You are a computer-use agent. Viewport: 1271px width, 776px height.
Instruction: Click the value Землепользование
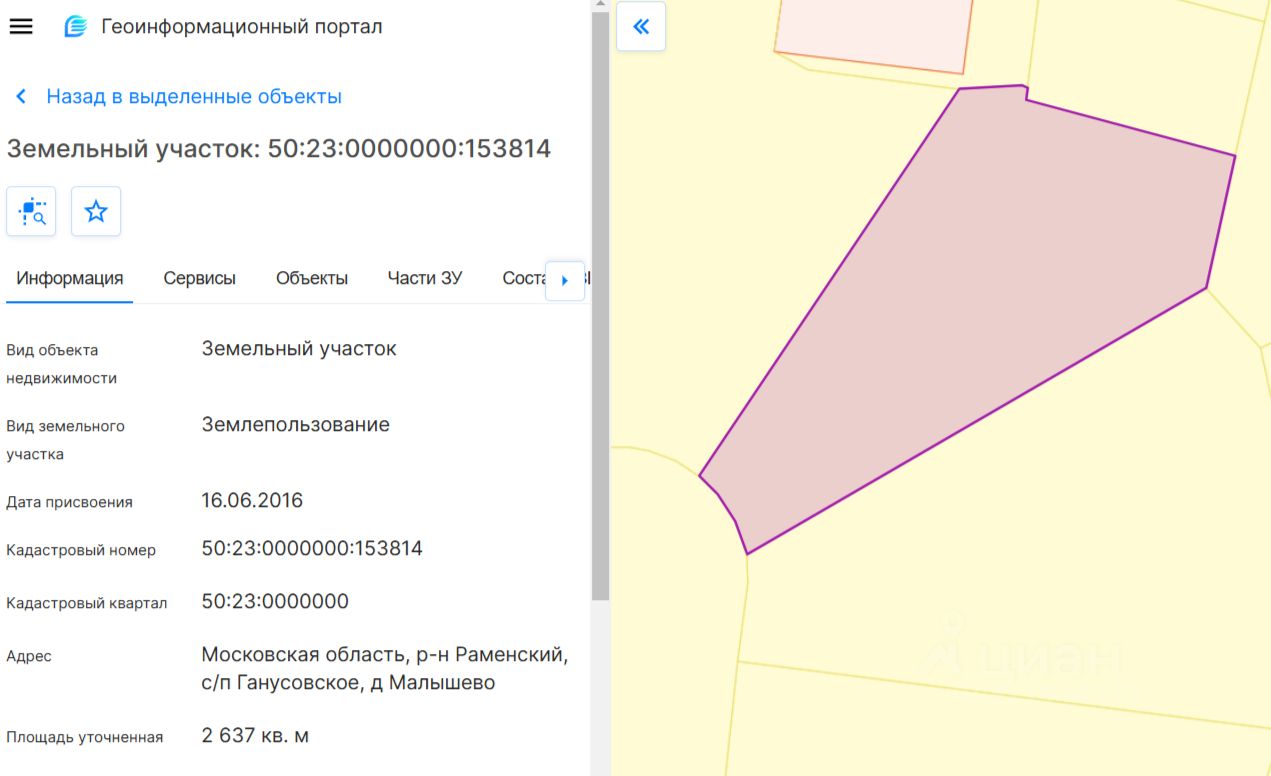coord(296,424)
